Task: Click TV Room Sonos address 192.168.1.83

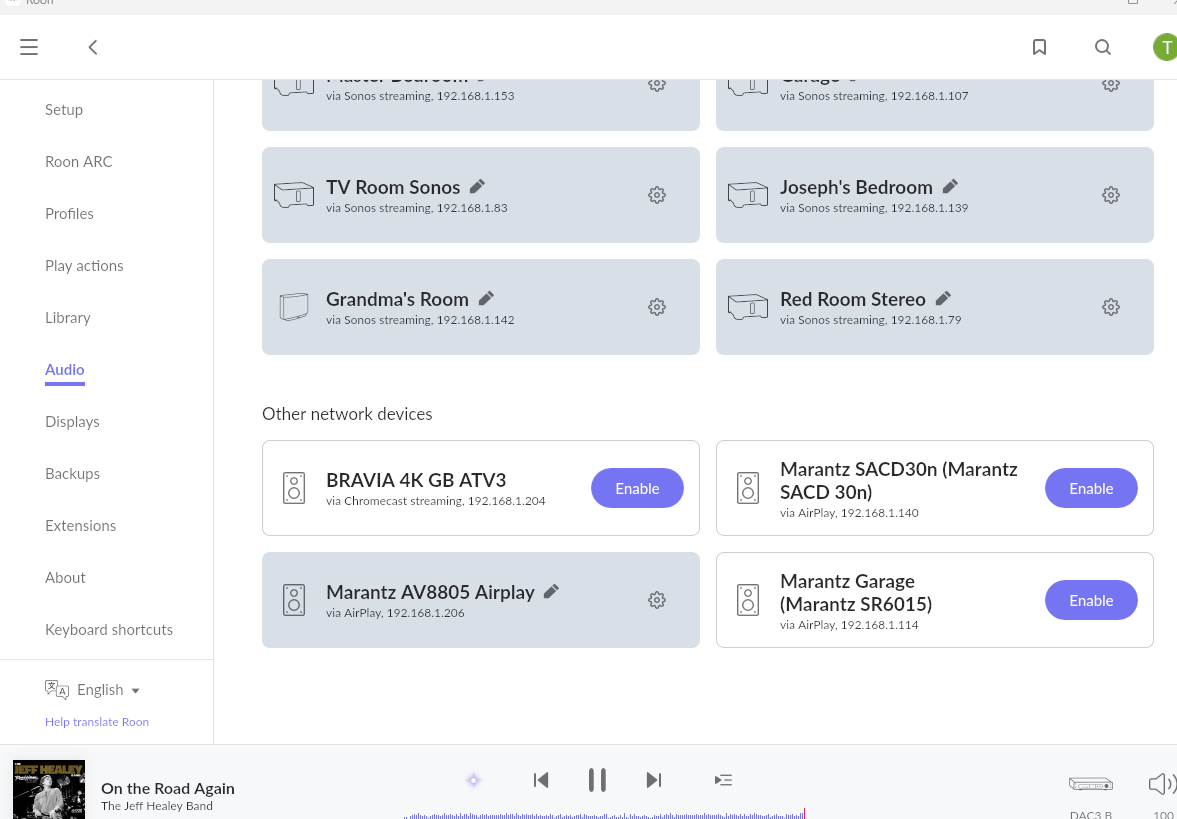Action: 472,208
